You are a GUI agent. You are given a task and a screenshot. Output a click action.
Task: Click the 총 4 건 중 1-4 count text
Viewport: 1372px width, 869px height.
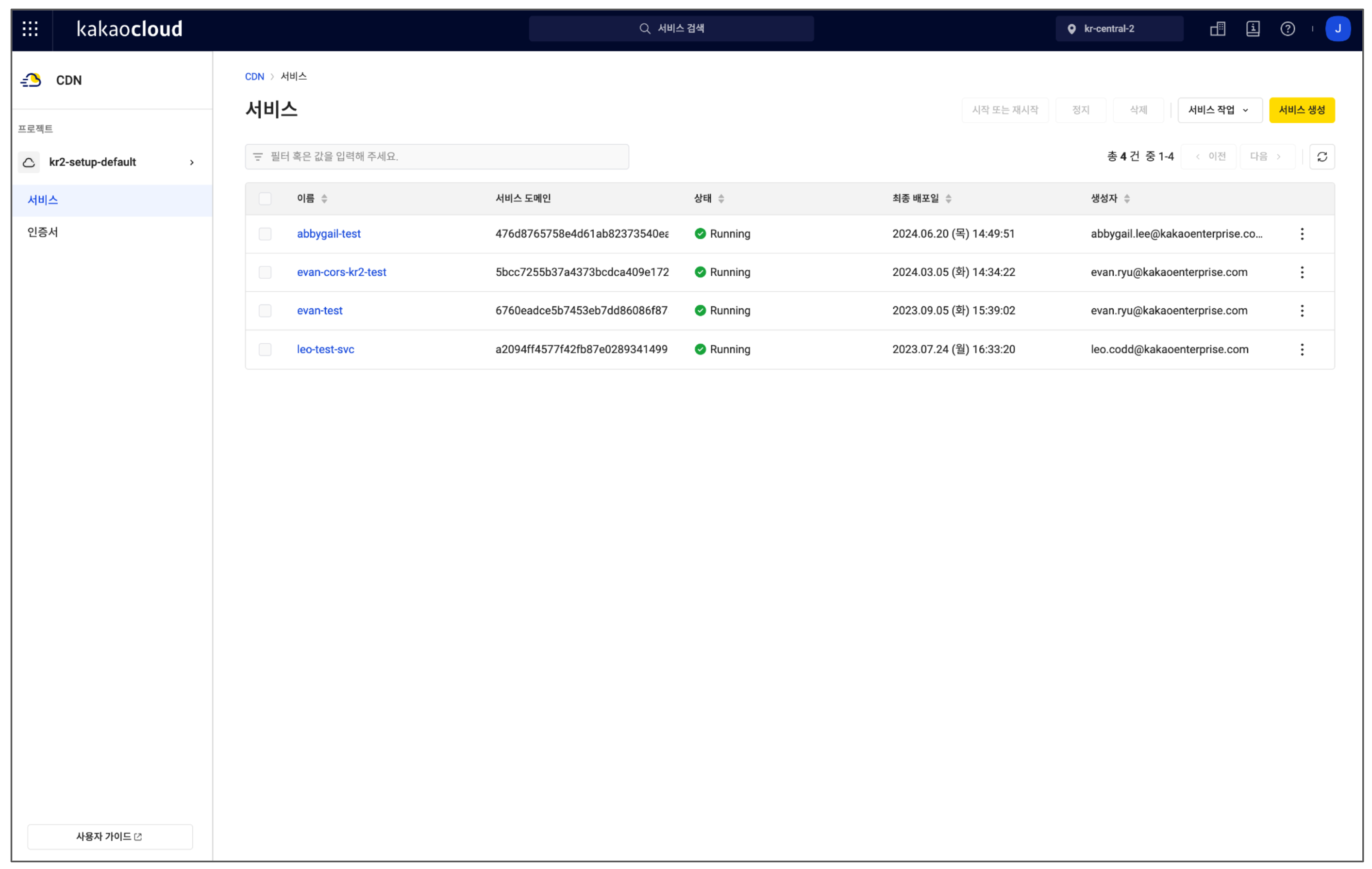coord(1140,157)
